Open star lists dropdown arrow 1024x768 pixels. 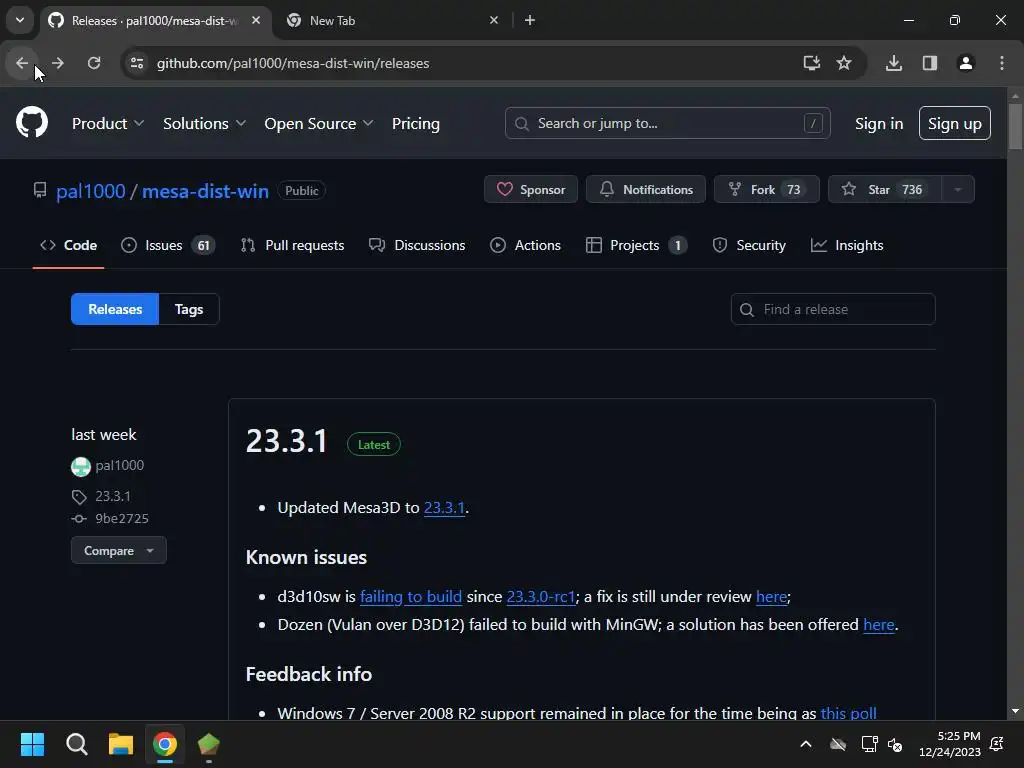click(x=958, y=189)
